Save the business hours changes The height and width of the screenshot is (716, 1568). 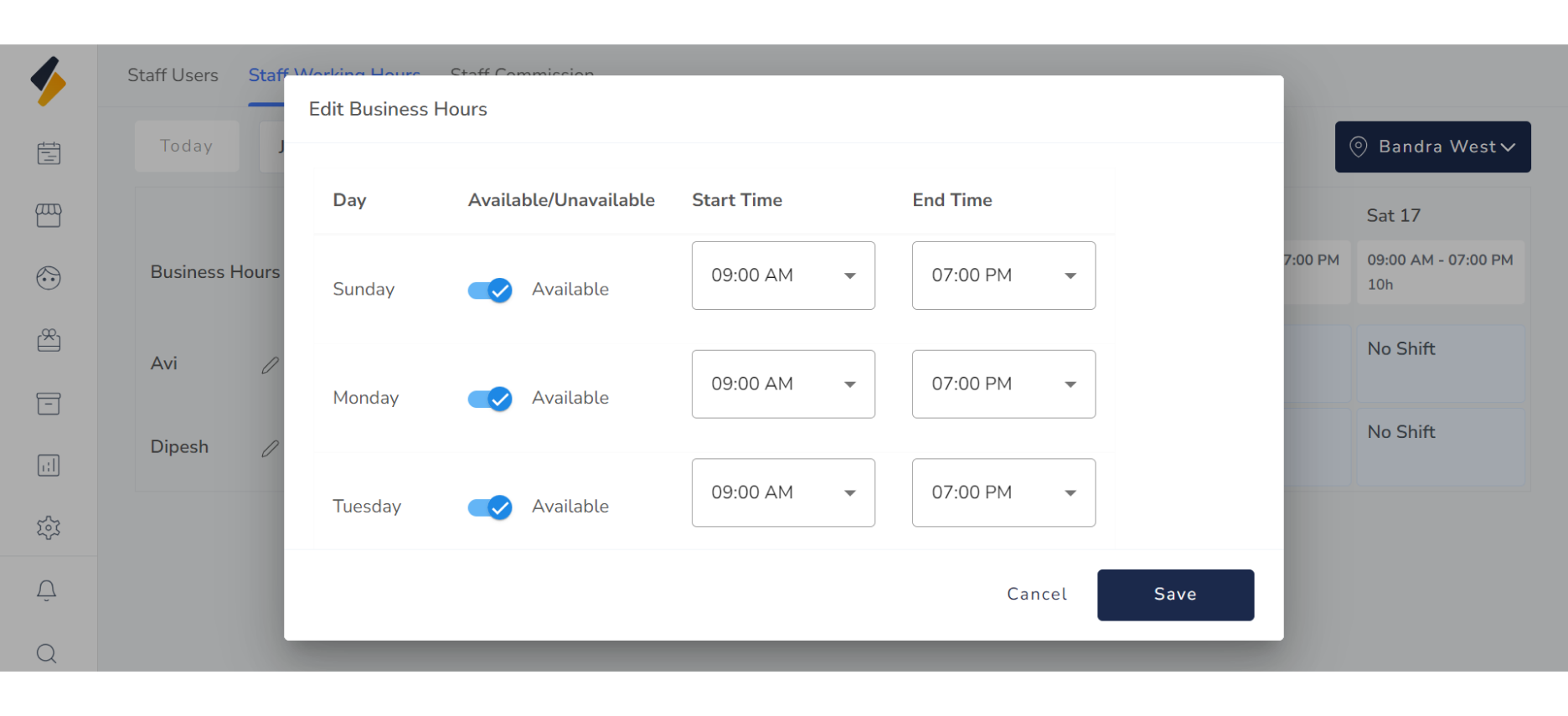coord(1175,595)
